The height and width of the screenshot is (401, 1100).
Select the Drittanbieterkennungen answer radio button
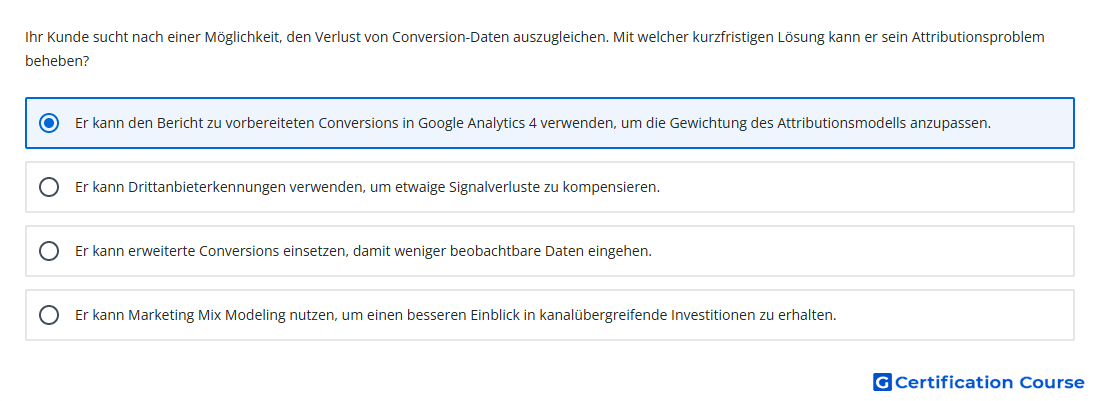[48, 187]
